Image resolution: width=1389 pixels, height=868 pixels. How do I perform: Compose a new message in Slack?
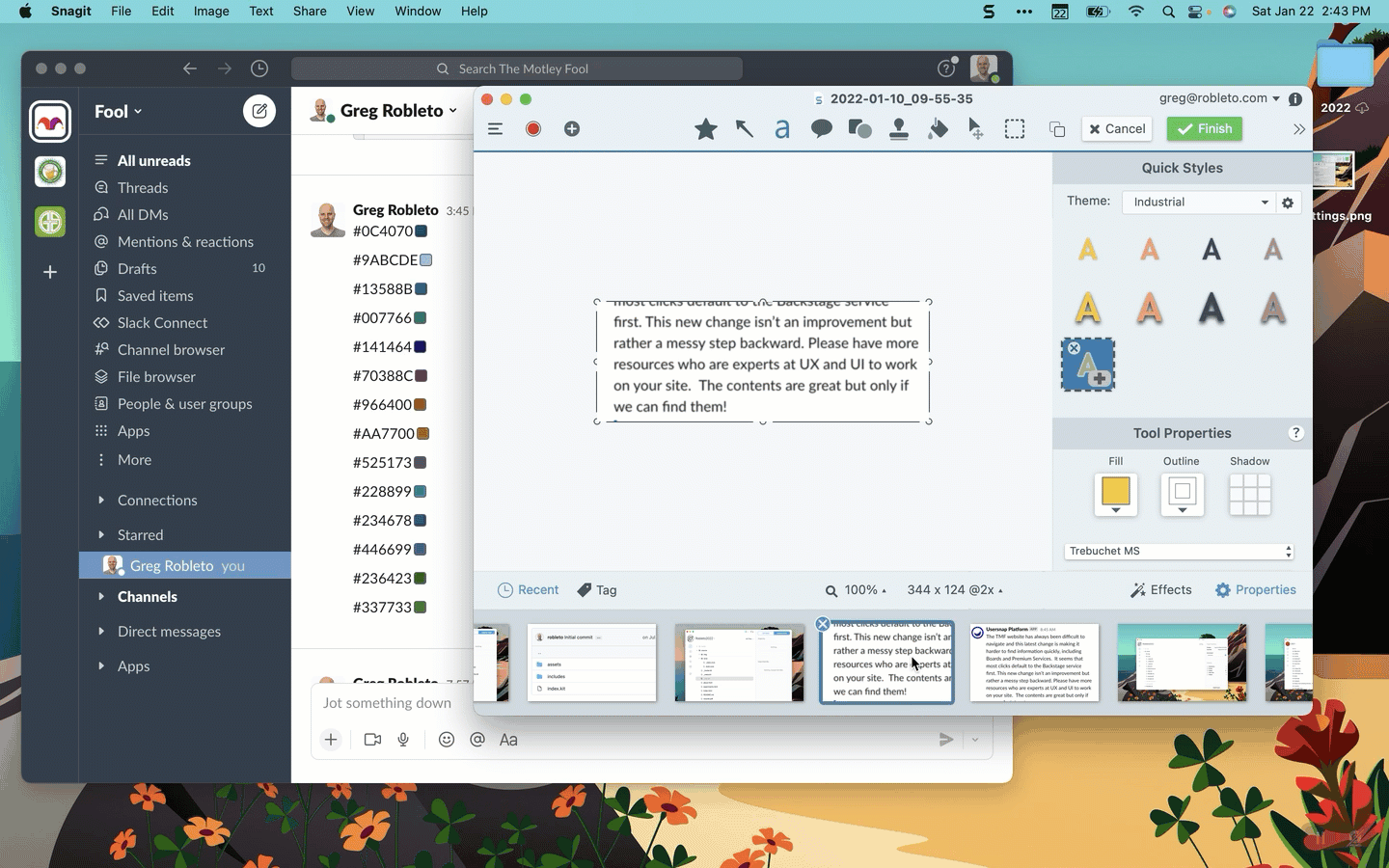259,111
